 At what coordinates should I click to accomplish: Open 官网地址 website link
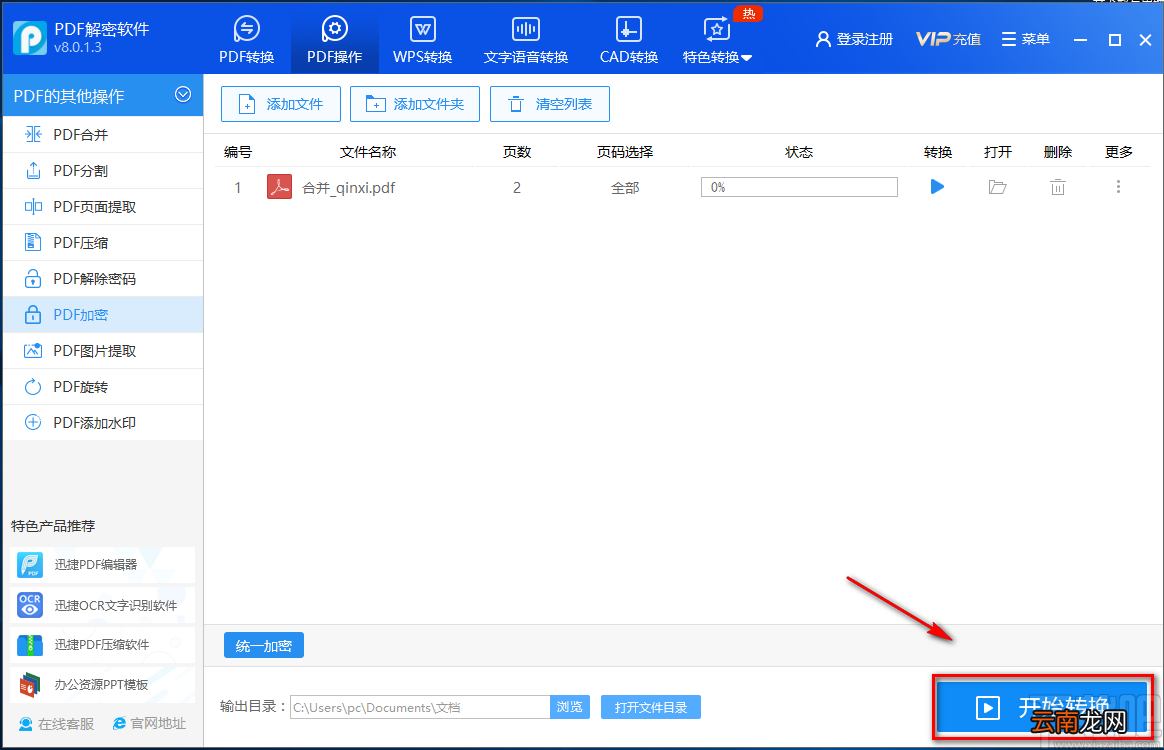[149, 723]
